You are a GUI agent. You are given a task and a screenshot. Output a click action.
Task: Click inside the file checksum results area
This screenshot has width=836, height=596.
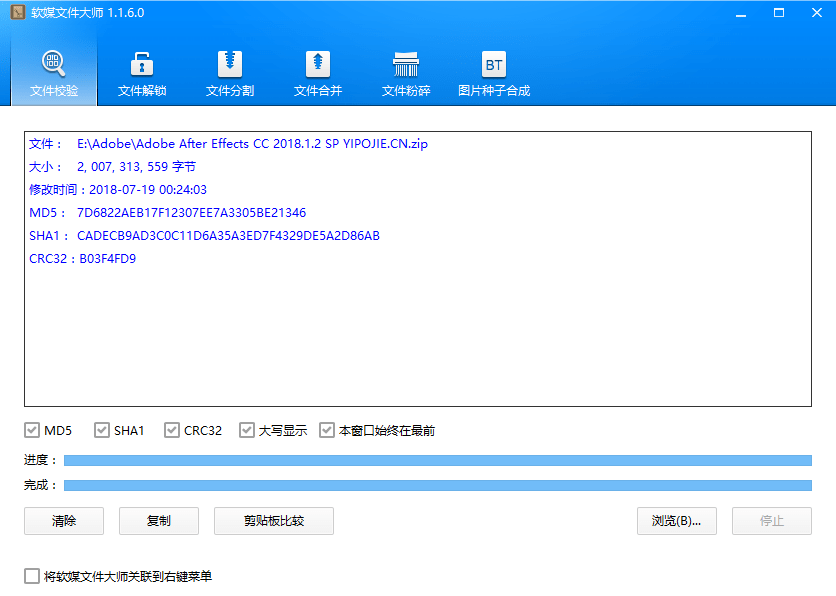tap(417, 270)
